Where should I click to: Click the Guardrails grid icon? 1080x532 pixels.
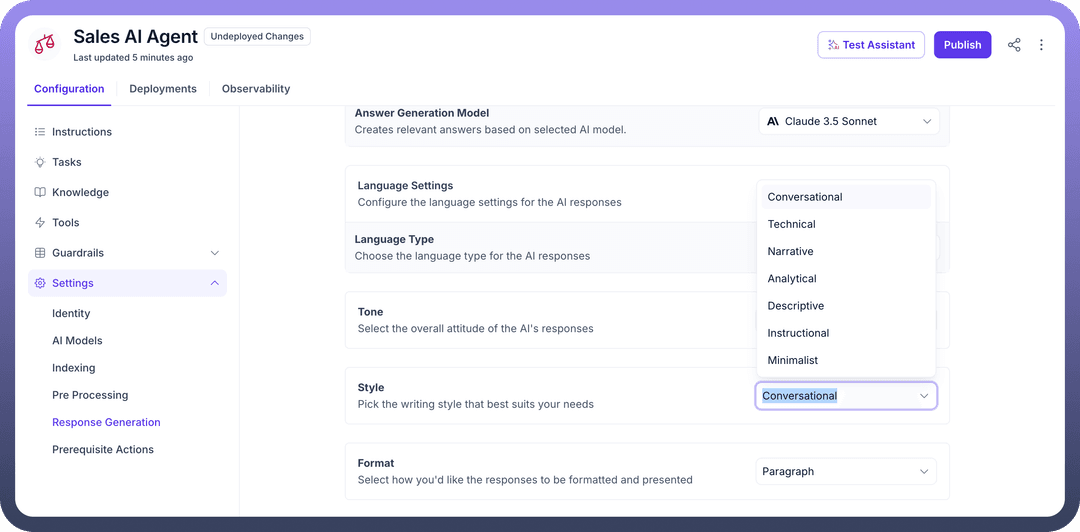pyautogui.click(x=40, y=253)
